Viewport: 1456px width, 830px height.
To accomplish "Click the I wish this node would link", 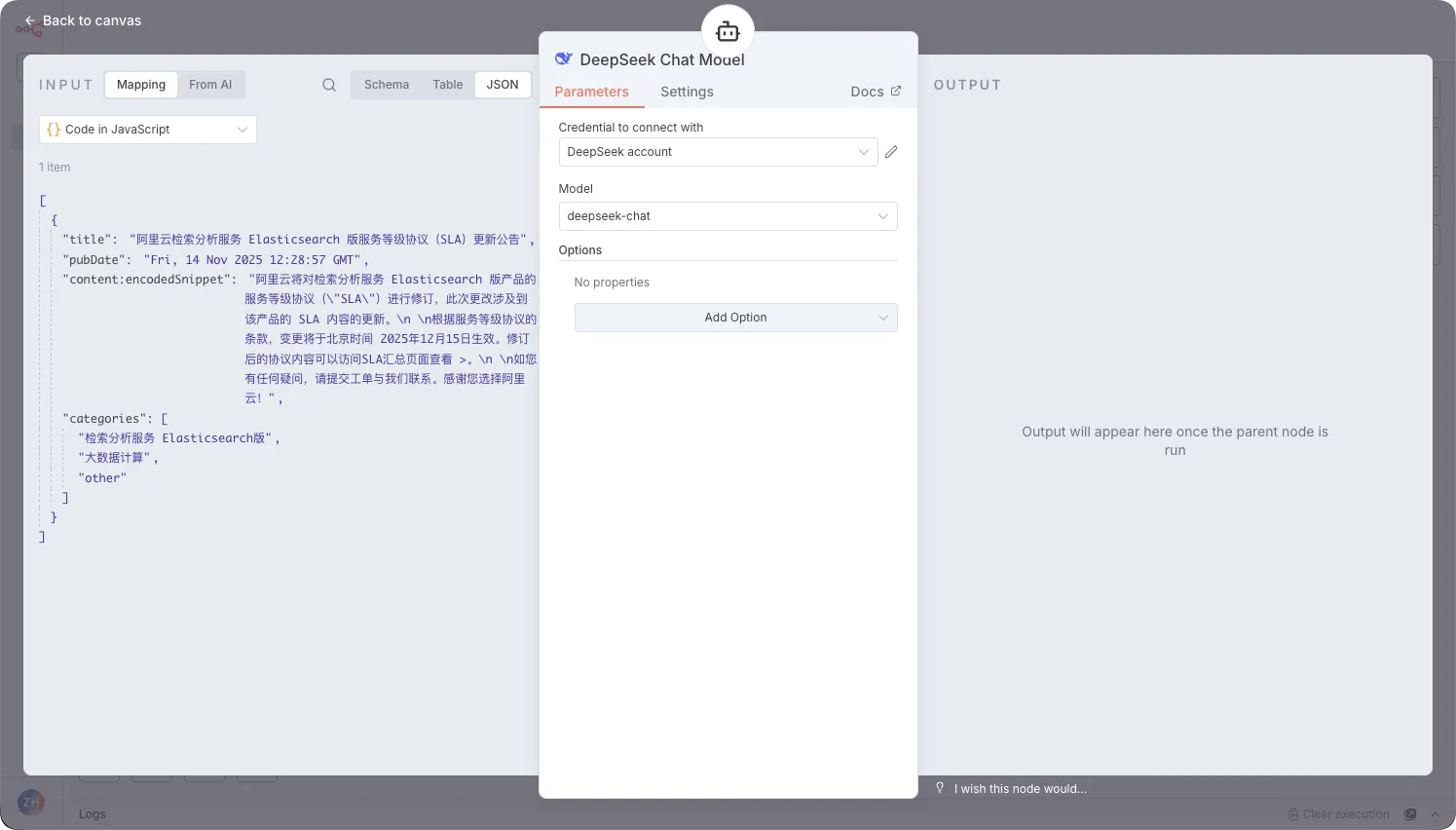I will click(1020, 789).
